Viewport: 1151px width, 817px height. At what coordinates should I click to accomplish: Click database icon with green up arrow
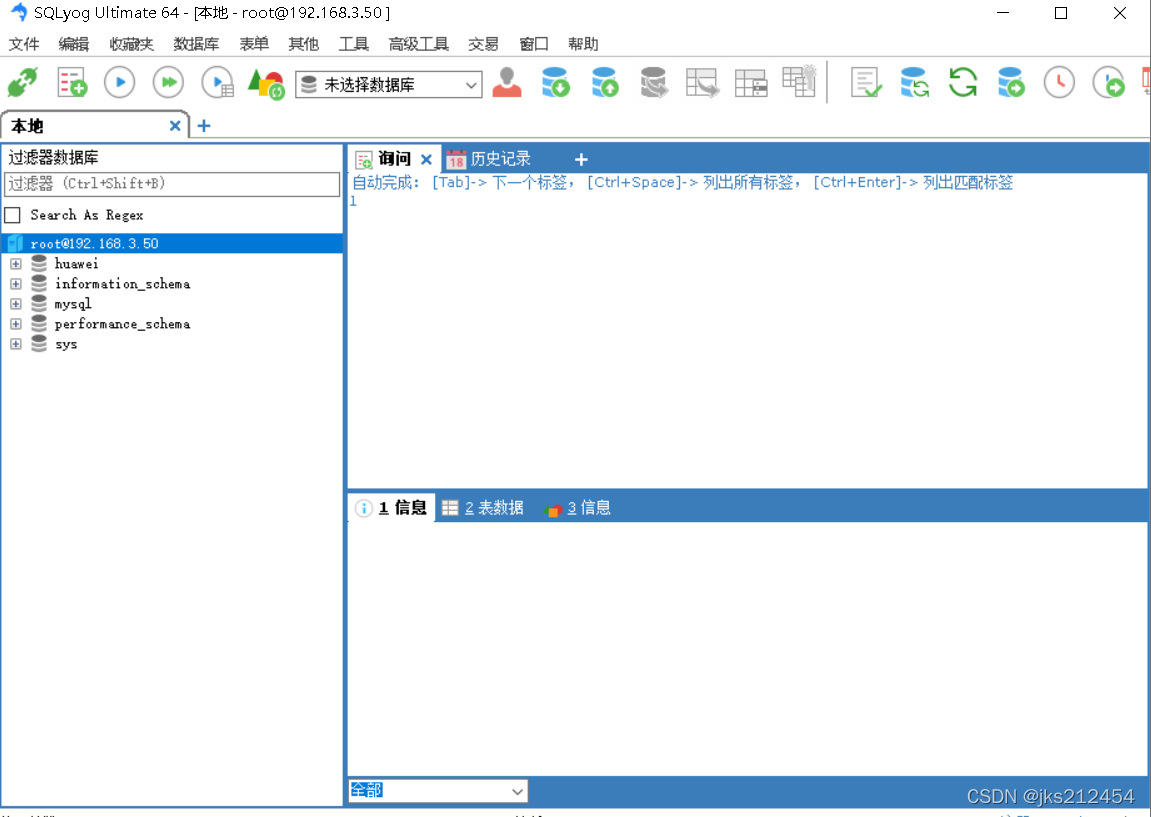(x=605, y=82)
